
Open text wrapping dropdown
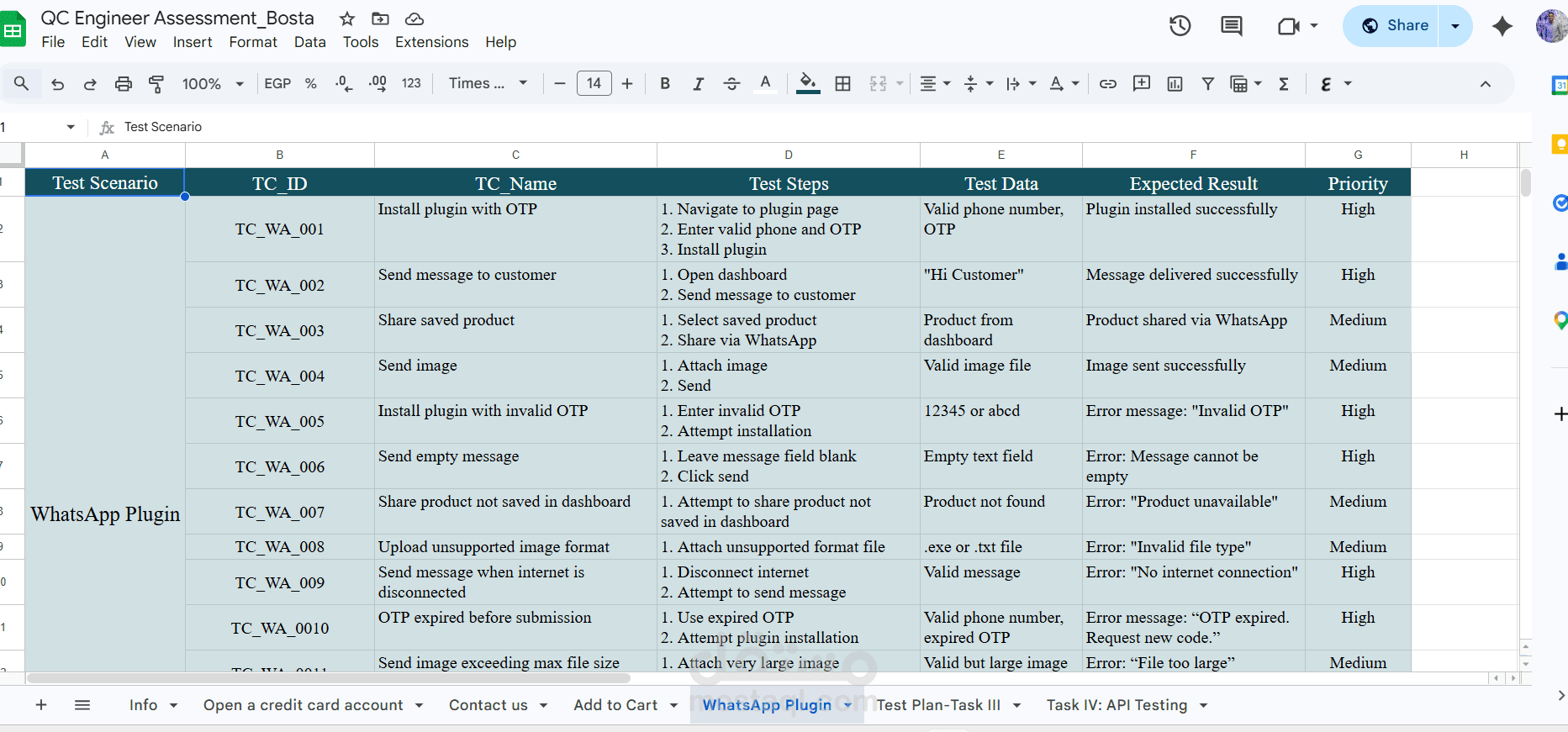pyautogui.click(x=1021, y=83)
